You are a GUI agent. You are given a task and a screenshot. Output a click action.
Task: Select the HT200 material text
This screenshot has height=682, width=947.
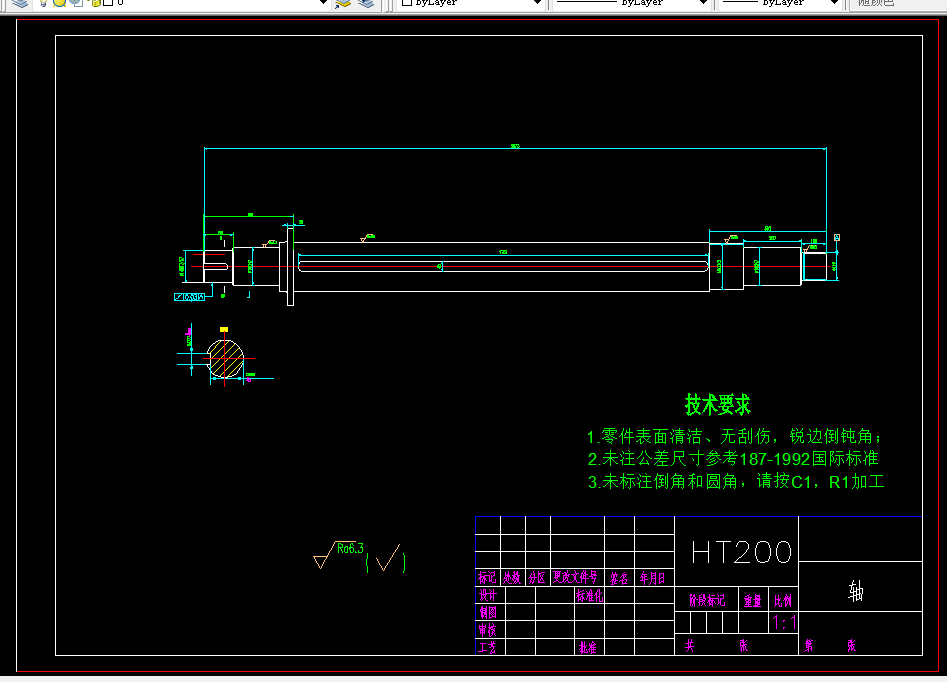click(741, 552)
